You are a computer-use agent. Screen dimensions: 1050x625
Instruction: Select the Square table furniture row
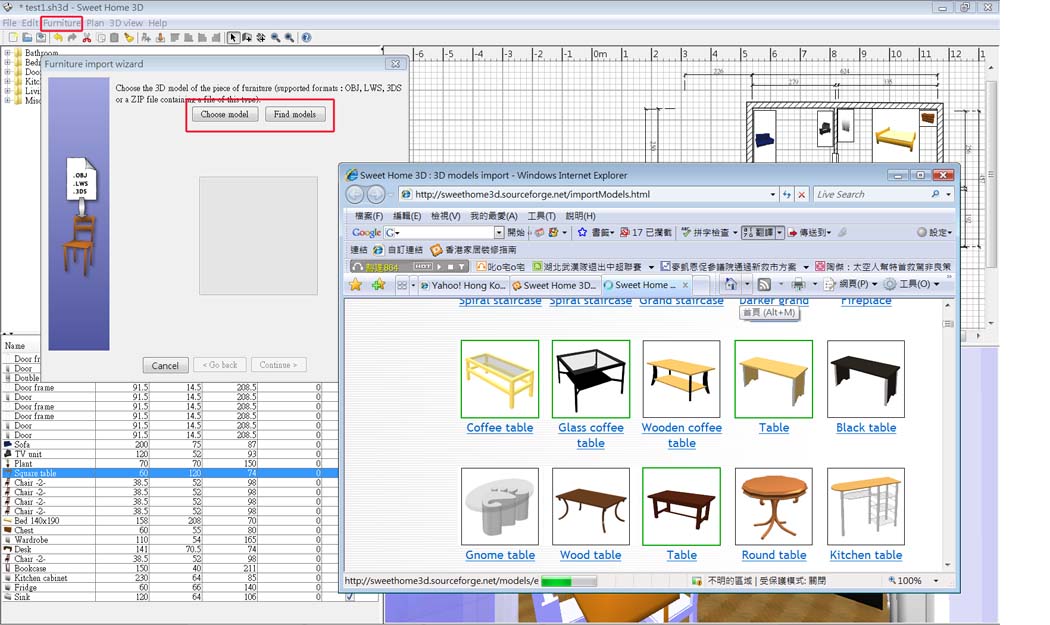pos(169,473)
